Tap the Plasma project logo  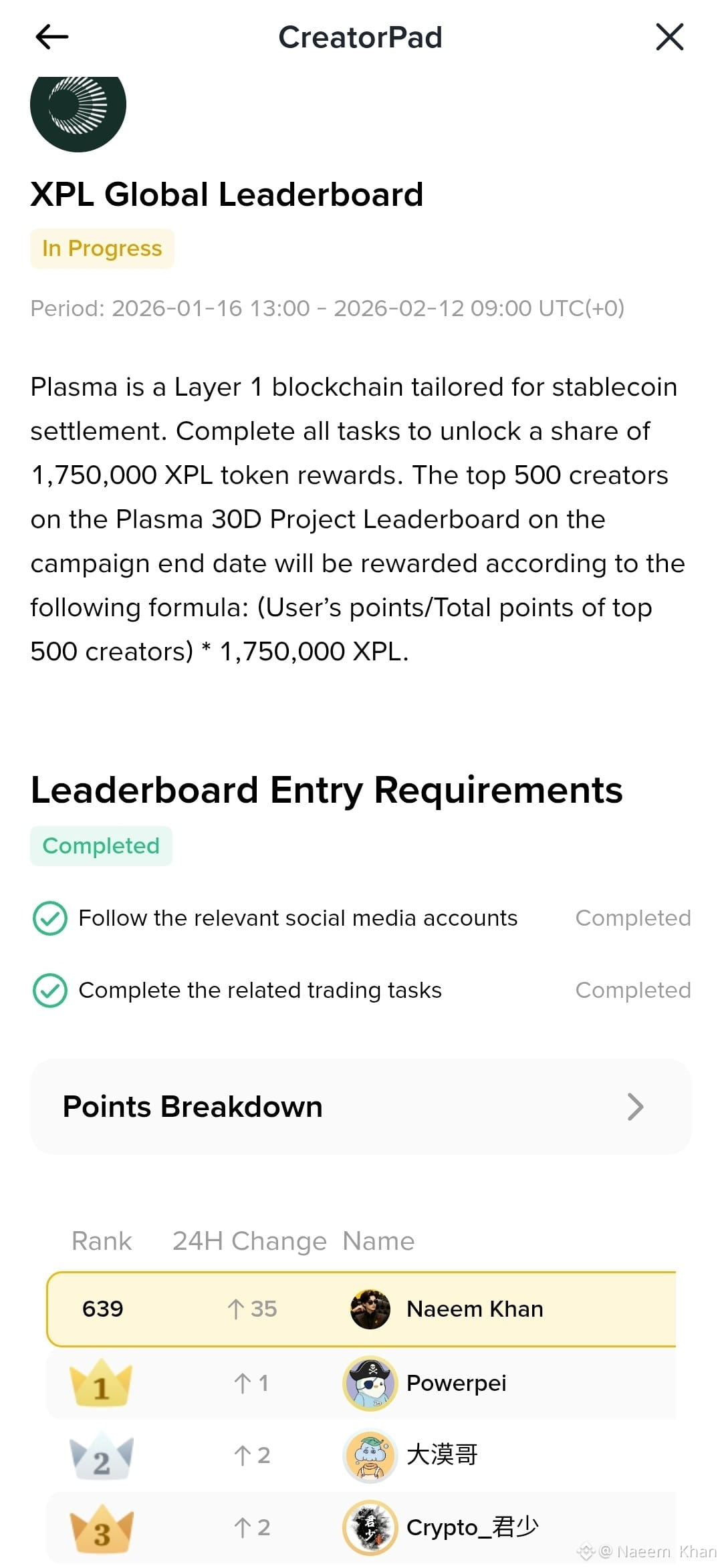point(78,108)
